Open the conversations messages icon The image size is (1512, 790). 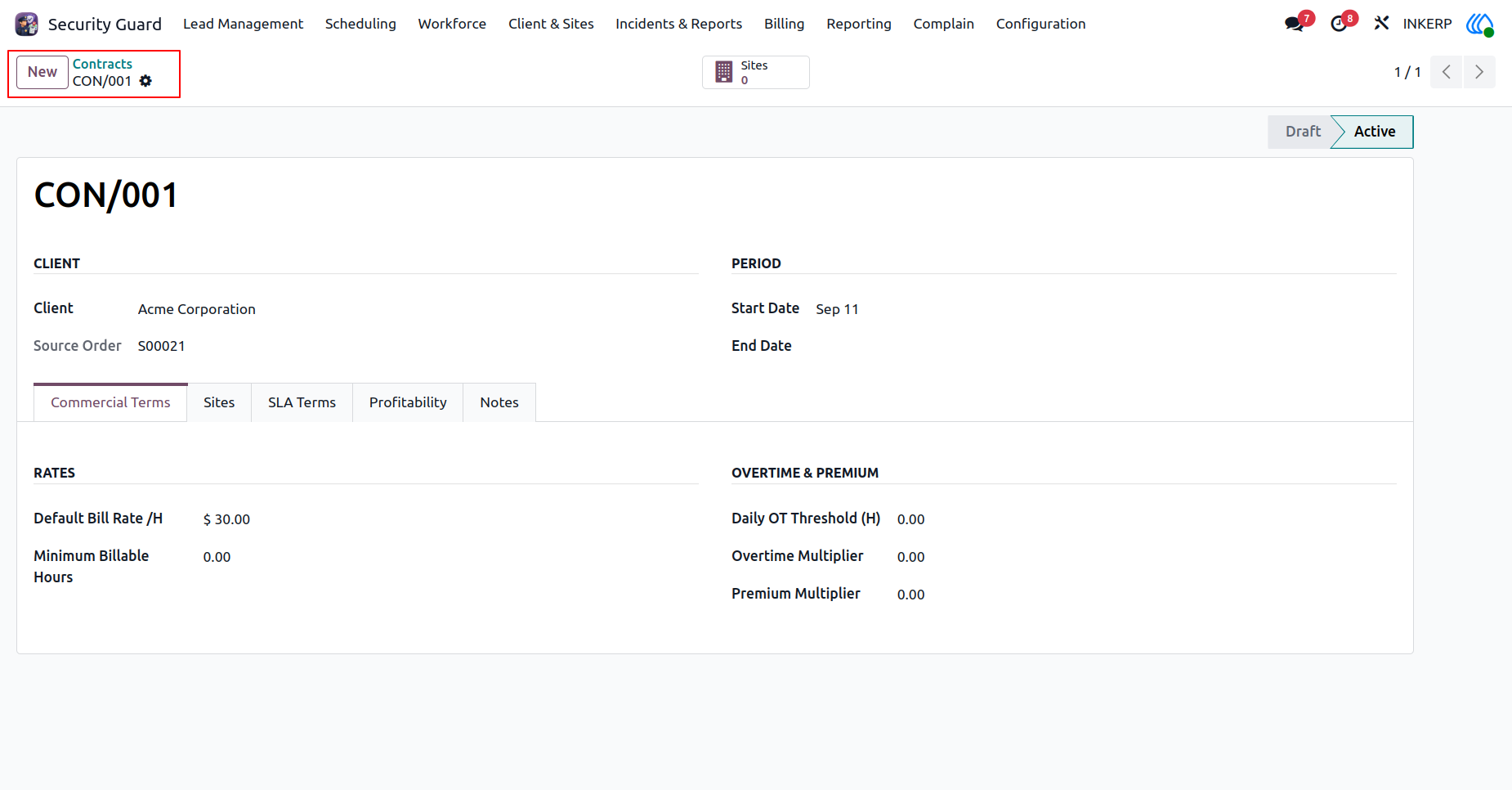[1294, 24]
